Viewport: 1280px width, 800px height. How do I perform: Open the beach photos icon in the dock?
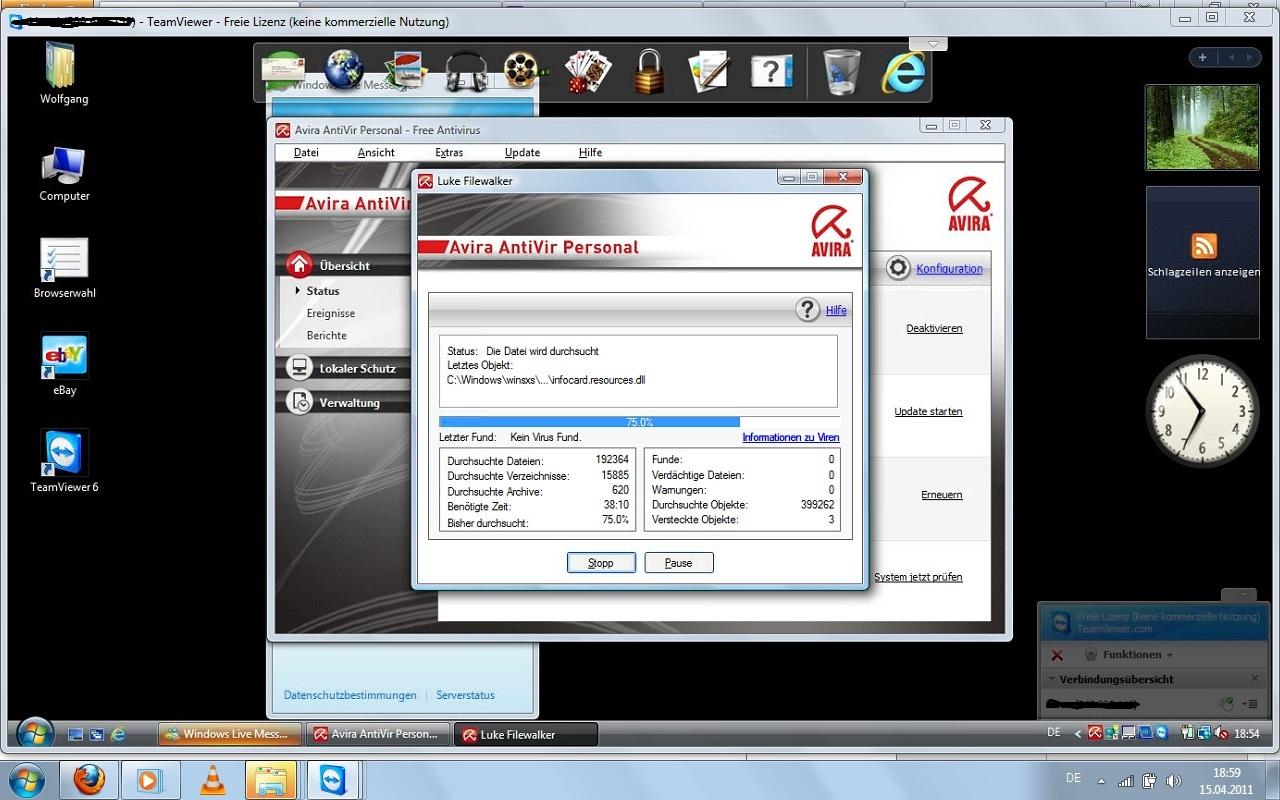[405, 71]
